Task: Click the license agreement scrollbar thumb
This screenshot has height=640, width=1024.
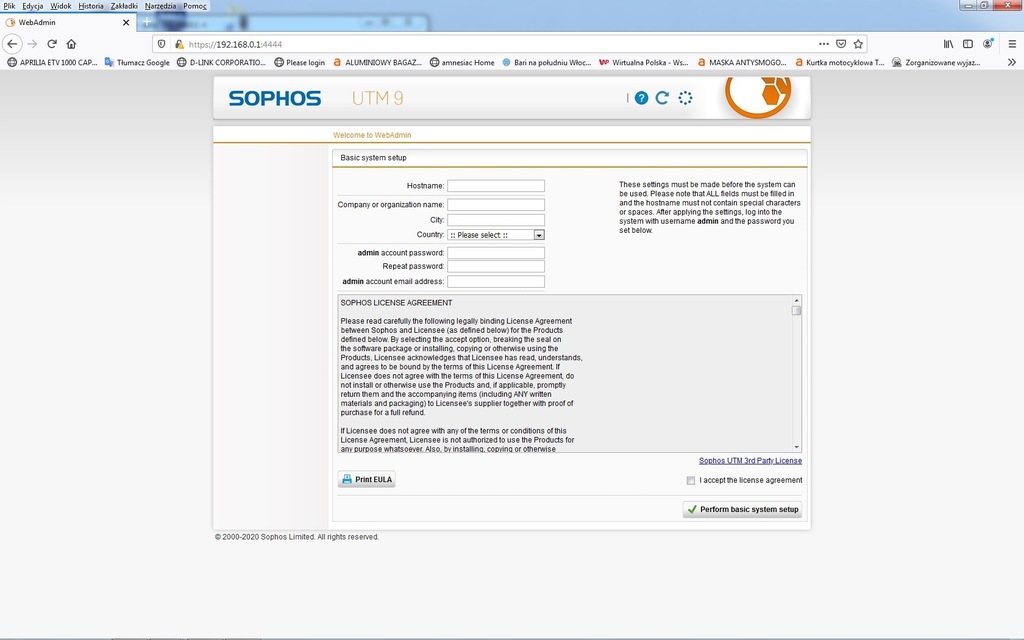Action: [x=796, y=311]
